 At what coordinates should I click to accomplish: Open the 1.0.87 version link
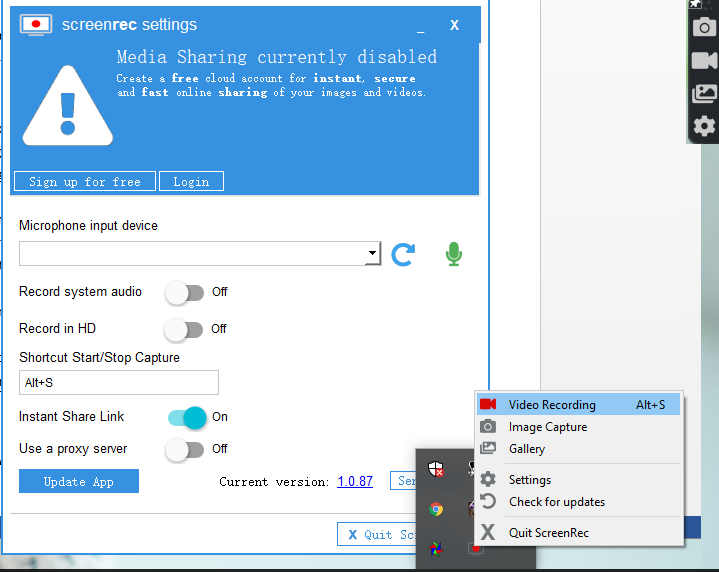click(x=355, y=481)
